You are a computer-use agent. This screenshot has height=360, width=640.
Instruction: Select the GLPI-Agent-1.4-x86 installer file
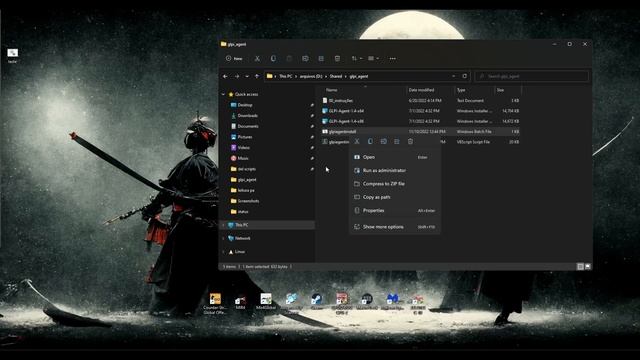click(x=420, y=121)
